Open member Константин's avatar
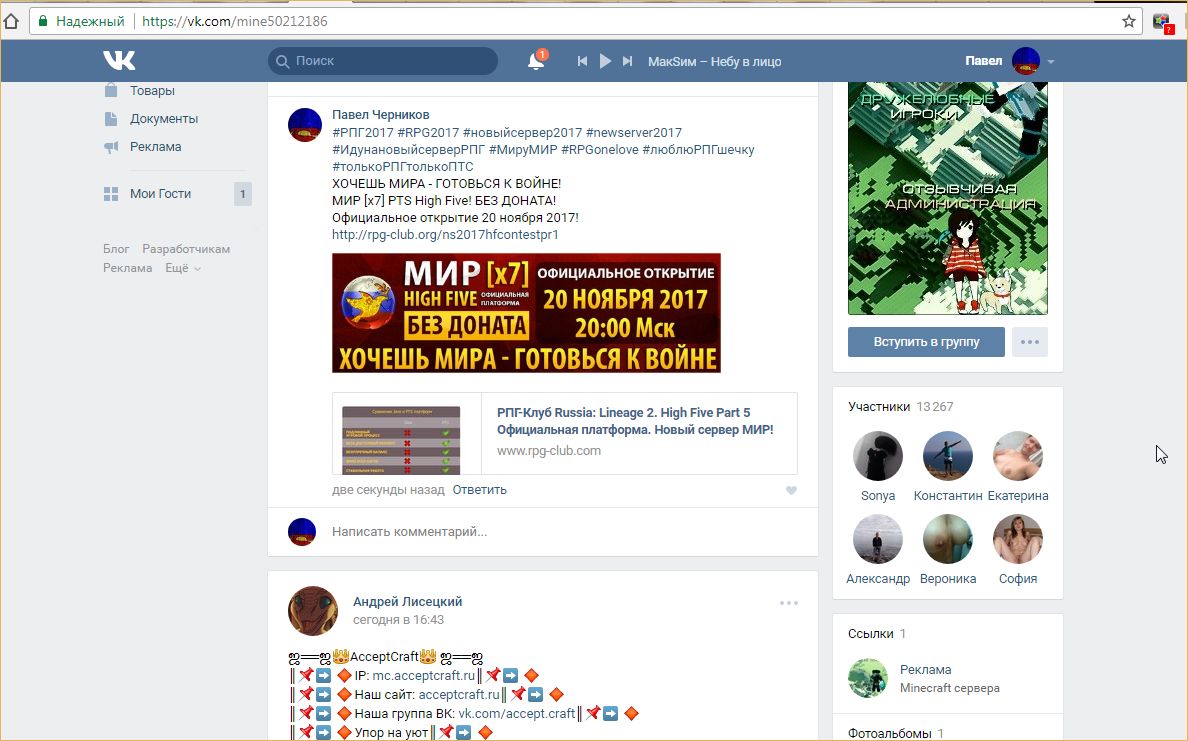Screen dimensions: 1188x741 [x=948, y=456]
